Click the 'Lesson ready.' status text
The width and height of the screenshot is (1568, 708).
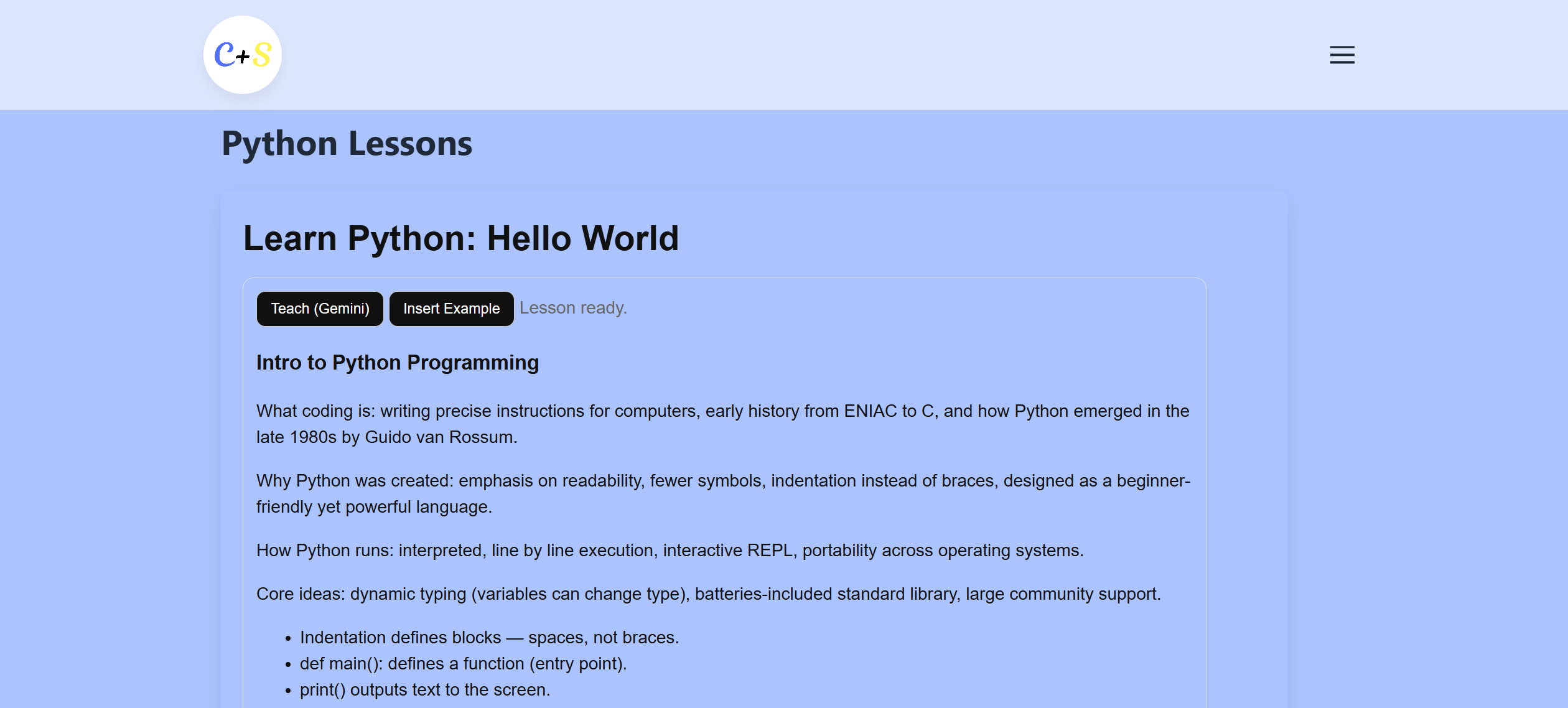(x=572, y=308)
